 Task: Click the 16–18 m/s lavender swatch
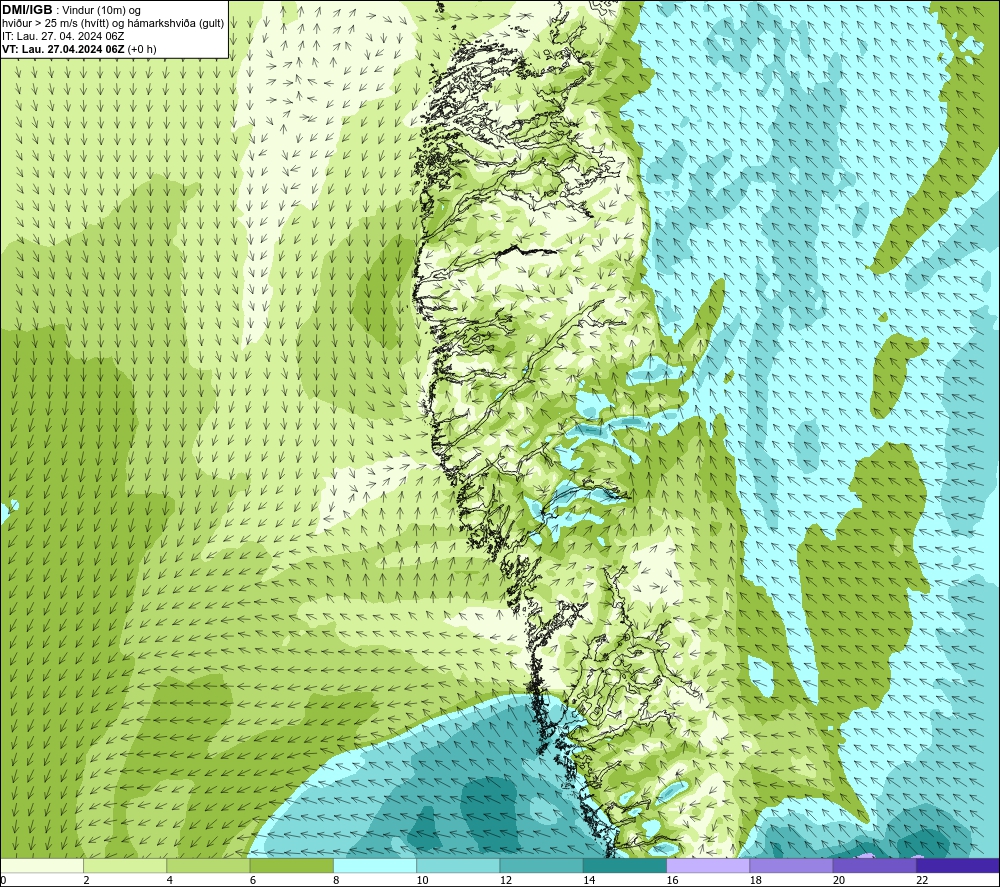pyautogui.click(x=708, y=866)
